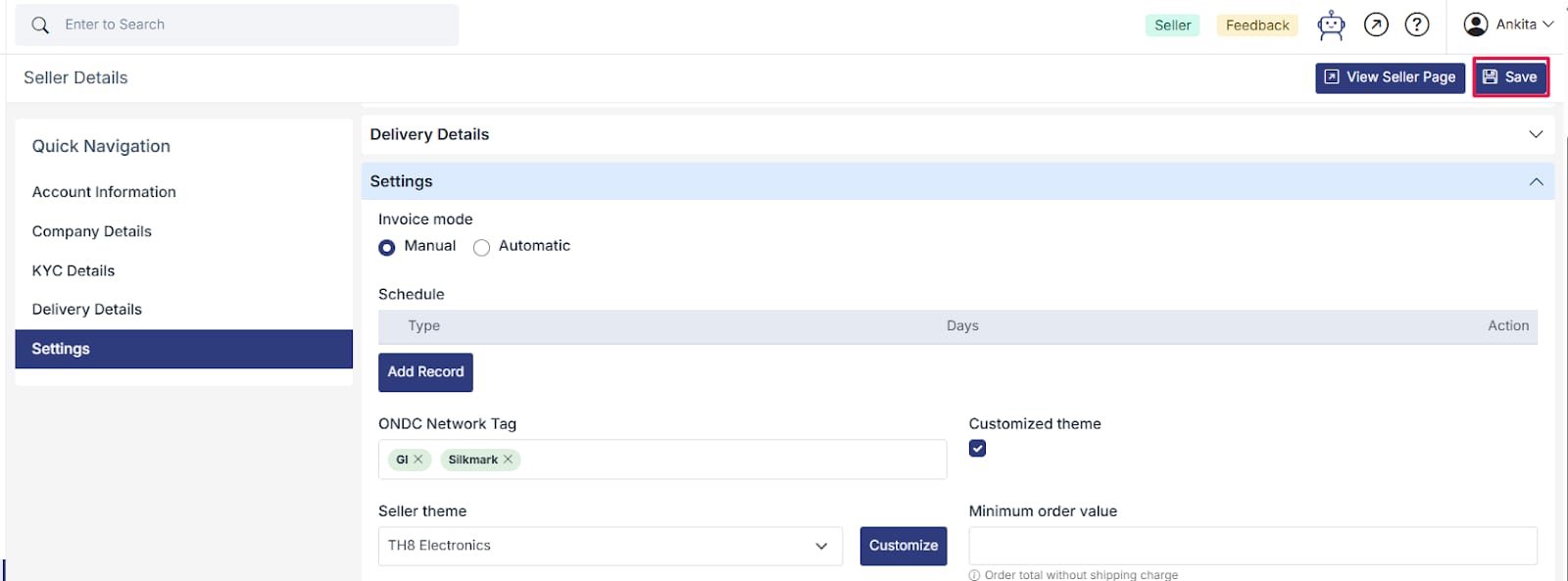Remove the Silkmark network tag
The height and width of the screenshot is (581, 1568).
509,460
